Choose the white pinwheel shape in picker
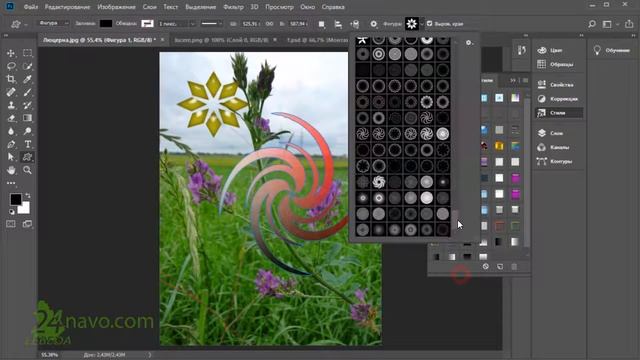 coord(379,182)
